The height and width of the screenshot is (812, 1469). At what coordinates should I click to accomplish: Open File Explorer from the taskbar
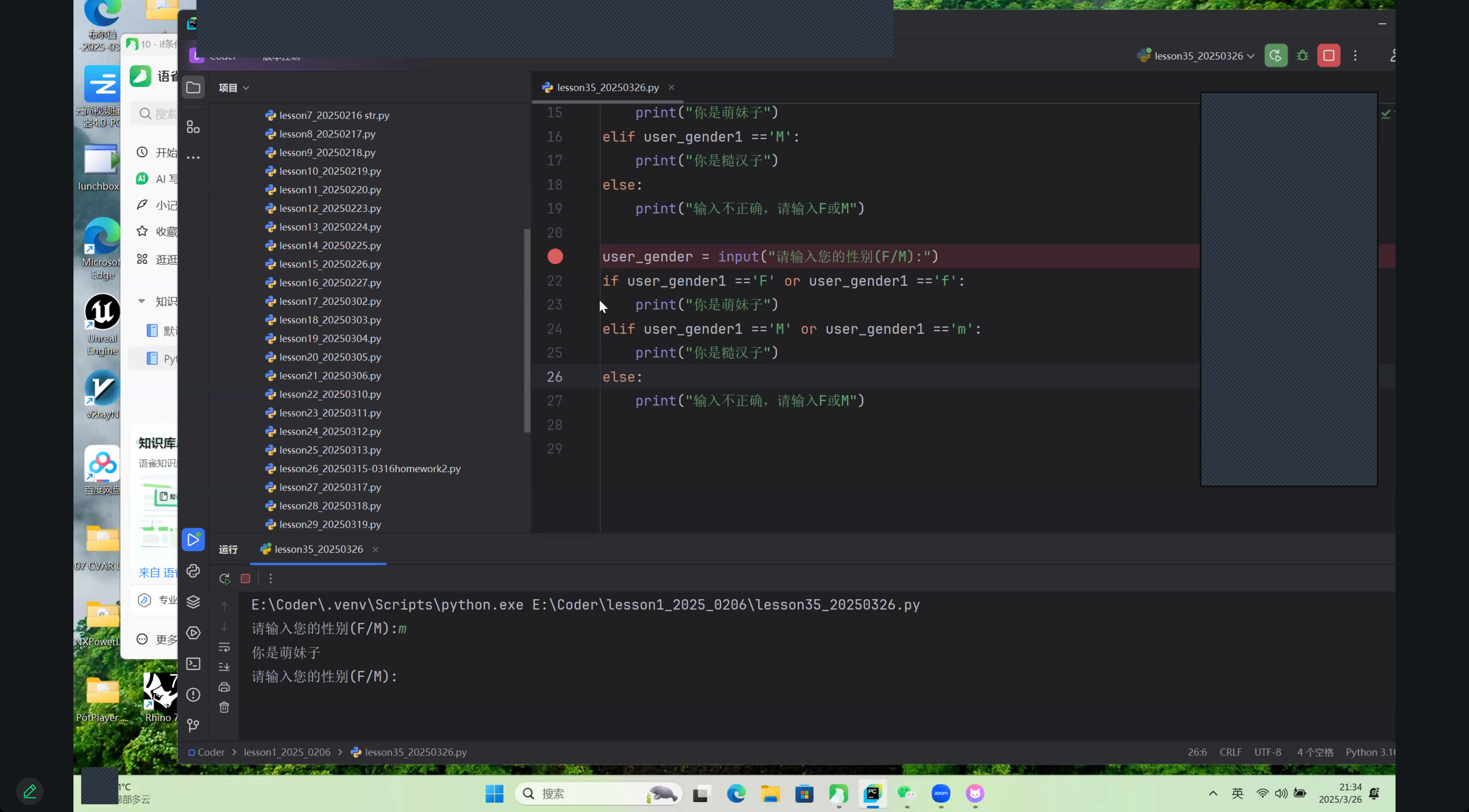click(770, 794)
